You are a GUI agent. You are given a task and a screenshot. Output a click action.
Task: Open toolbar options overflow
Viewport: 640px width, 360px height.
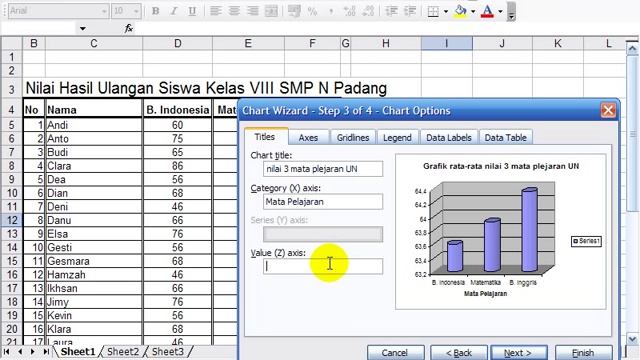point(511,12)
